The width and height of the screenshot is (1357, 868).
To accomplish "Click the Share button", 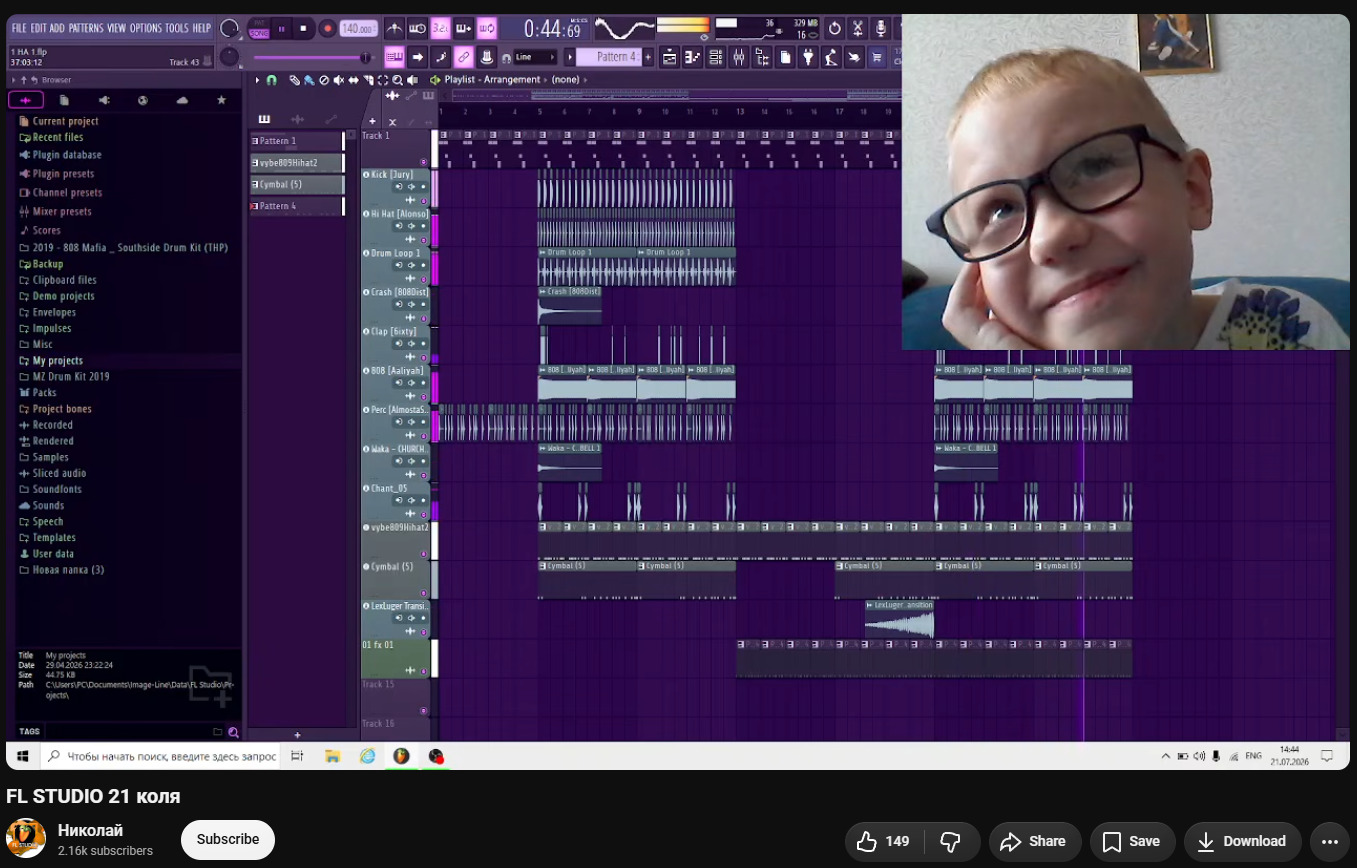I will 1035,841.
